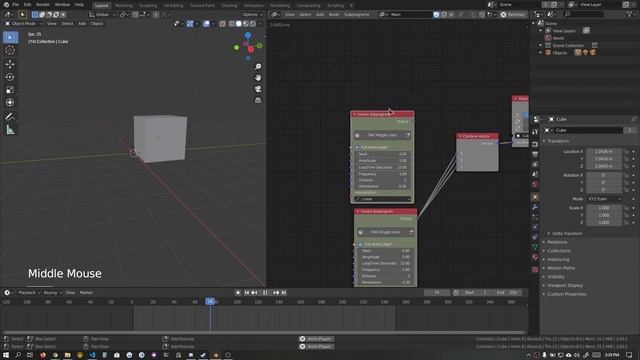Toggle lock for Rotation X
Viewport: 640px width, 360px height.
pos(627,175)
